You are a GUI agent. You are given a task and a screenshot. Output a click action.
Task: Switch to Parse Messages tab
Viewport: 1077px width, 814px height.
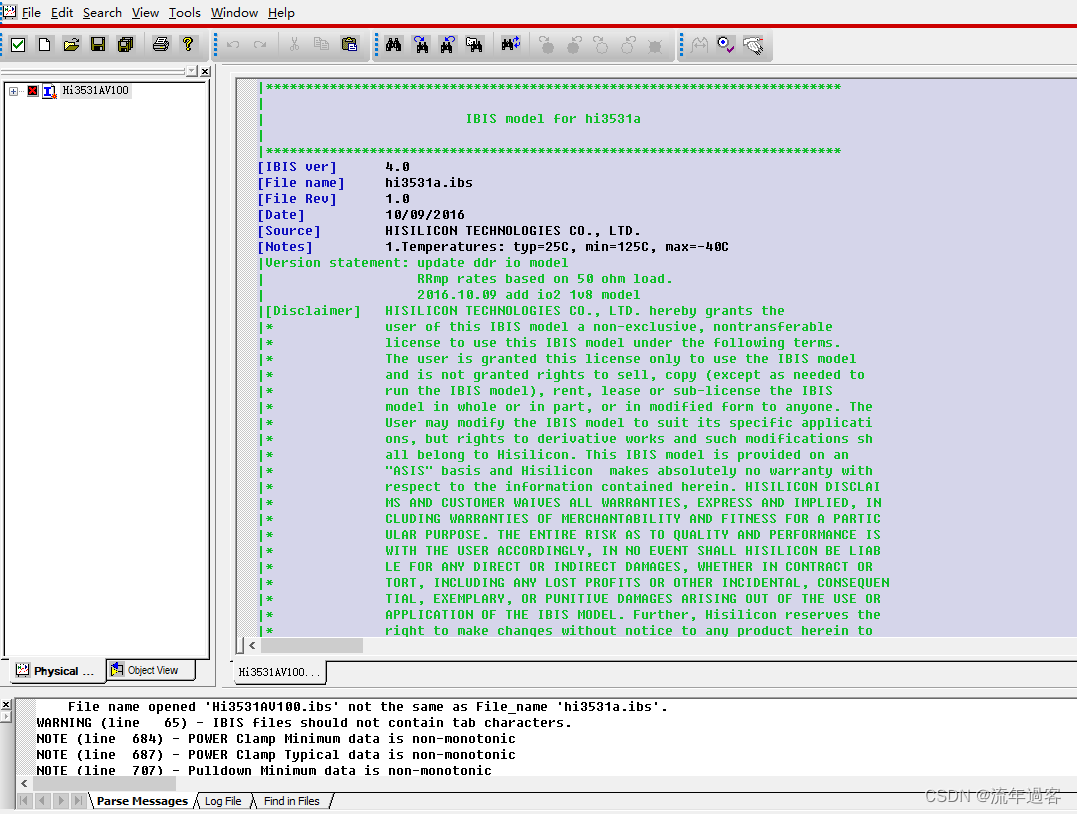(x=142, y=801)
